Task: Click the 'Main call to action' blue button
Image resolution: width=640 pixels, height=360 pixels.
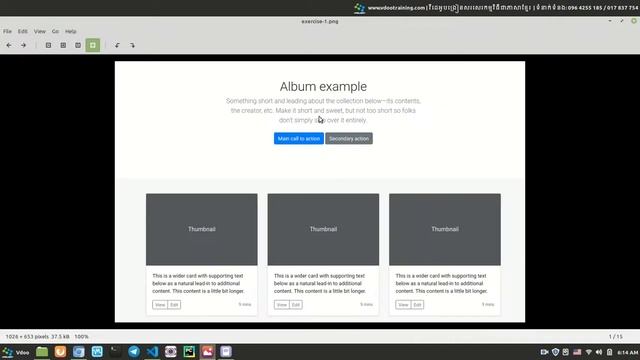Action: click(x=299, y=139)
